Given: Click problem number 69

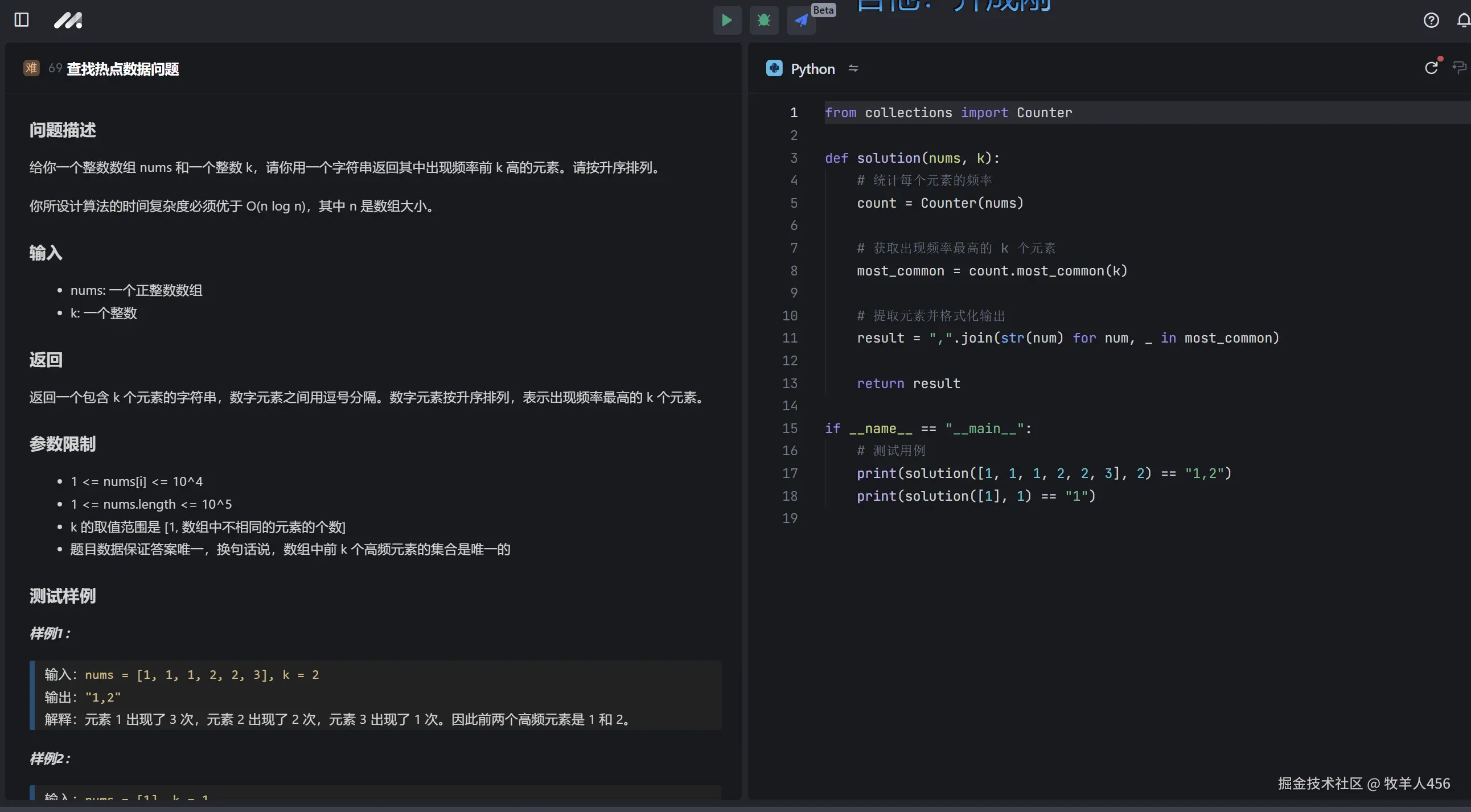Looking at the screenshot, I should click(55, 68).
